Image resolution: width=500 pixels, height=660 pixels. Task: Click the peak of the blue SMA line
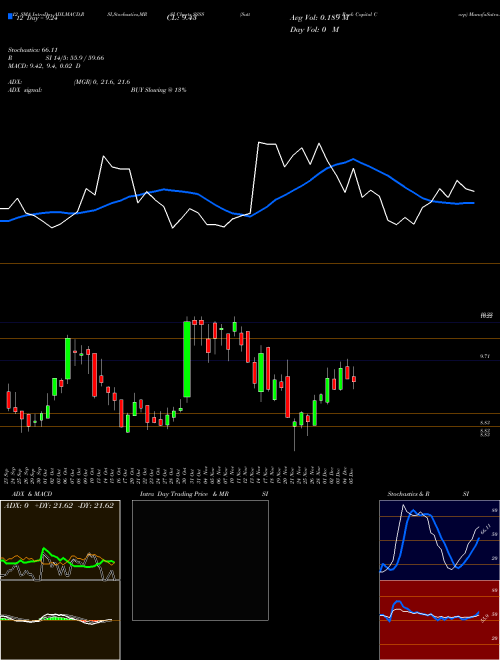click(x=354, y=159)
